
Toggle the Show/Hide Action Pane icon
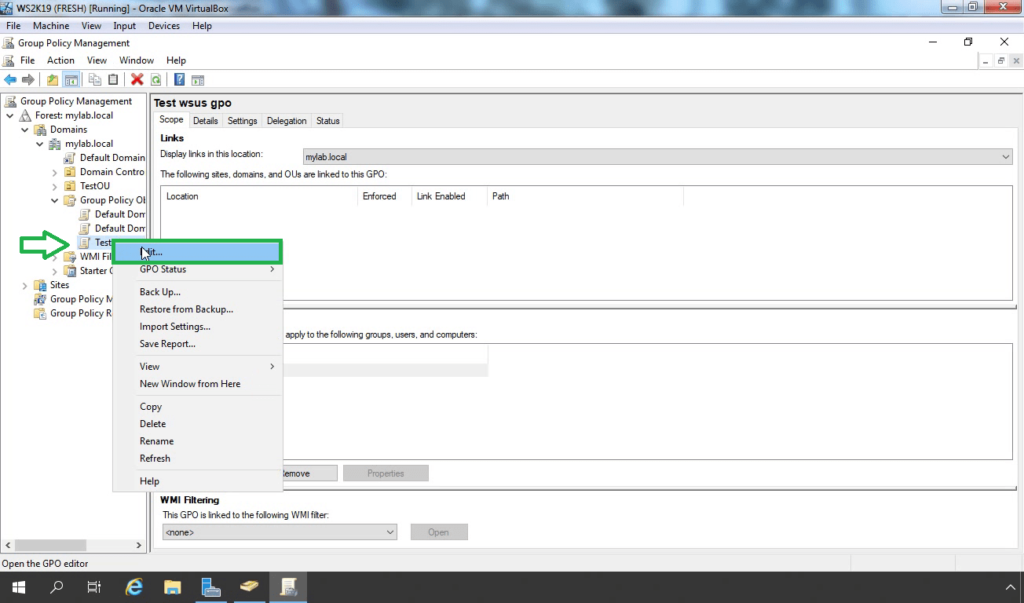tap(198, 80)
